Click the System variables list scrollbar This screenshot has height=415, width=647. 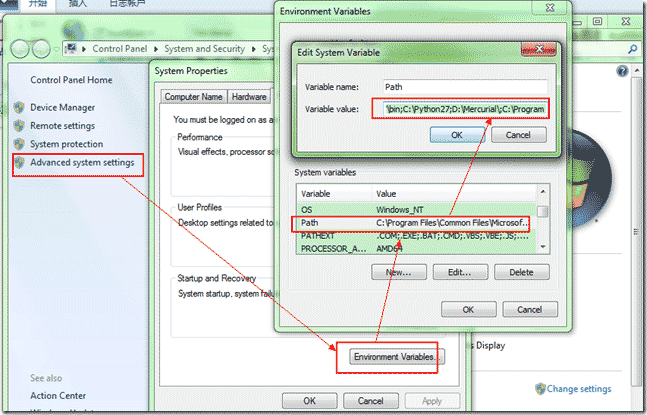coord(542,225)
